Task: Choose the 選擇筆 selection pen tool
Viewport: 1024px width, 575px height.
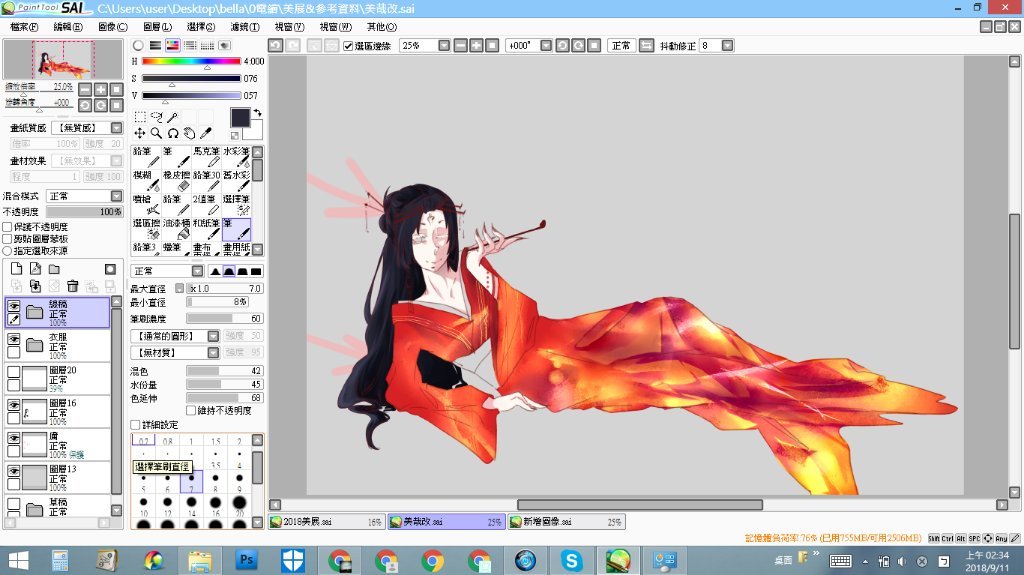Action: click(236, 206)
